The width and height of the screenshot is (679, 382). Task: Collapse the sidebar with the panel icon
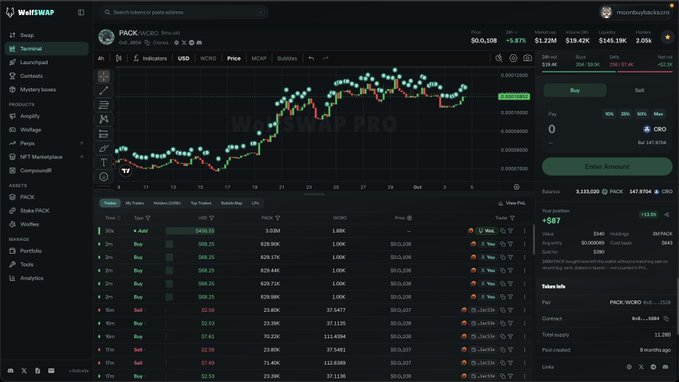[x=81, y=13]
